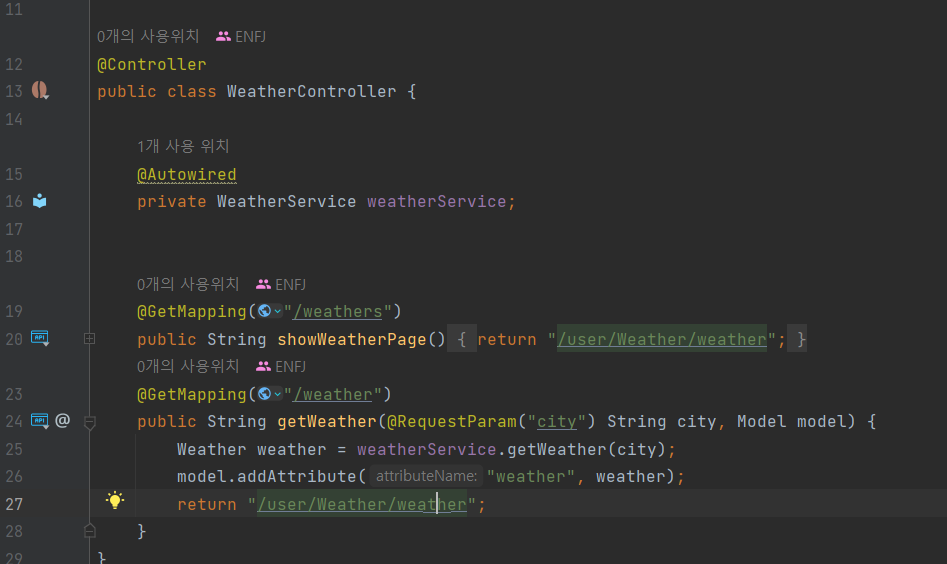Click line number 25 in the gutter
Screen dimensions: 947x564
click(x=14, y=449)
